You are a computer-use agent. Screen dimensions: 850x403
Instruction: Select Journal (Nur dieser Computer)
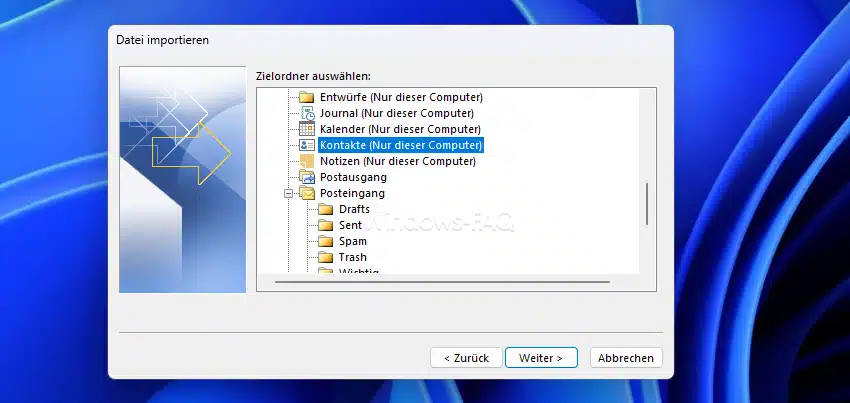[397, 113]
